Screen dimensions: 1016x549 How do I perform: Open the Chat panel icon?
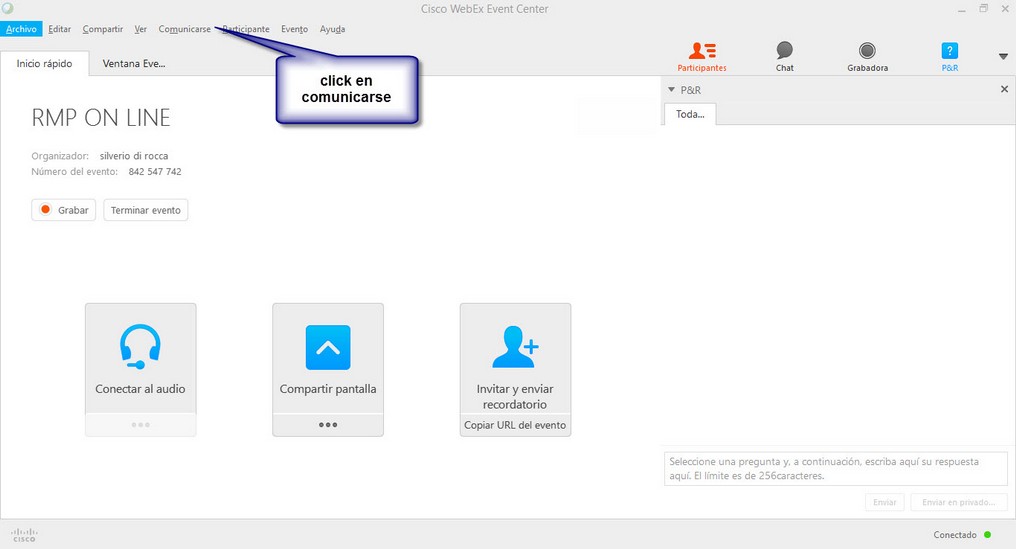(x=784, y=56)
